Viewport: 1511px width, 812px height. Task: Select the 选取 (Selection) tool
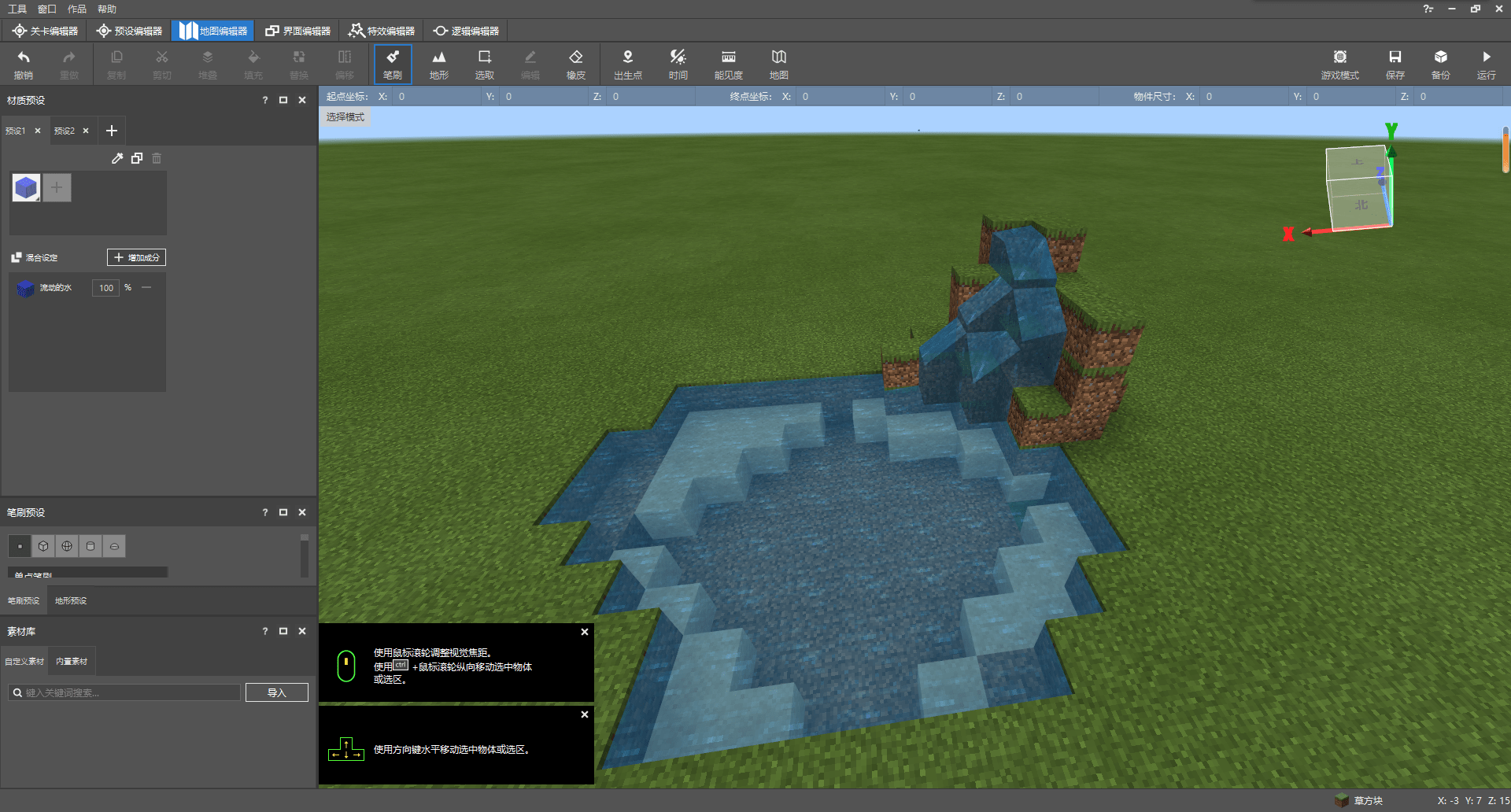[485, 65]
